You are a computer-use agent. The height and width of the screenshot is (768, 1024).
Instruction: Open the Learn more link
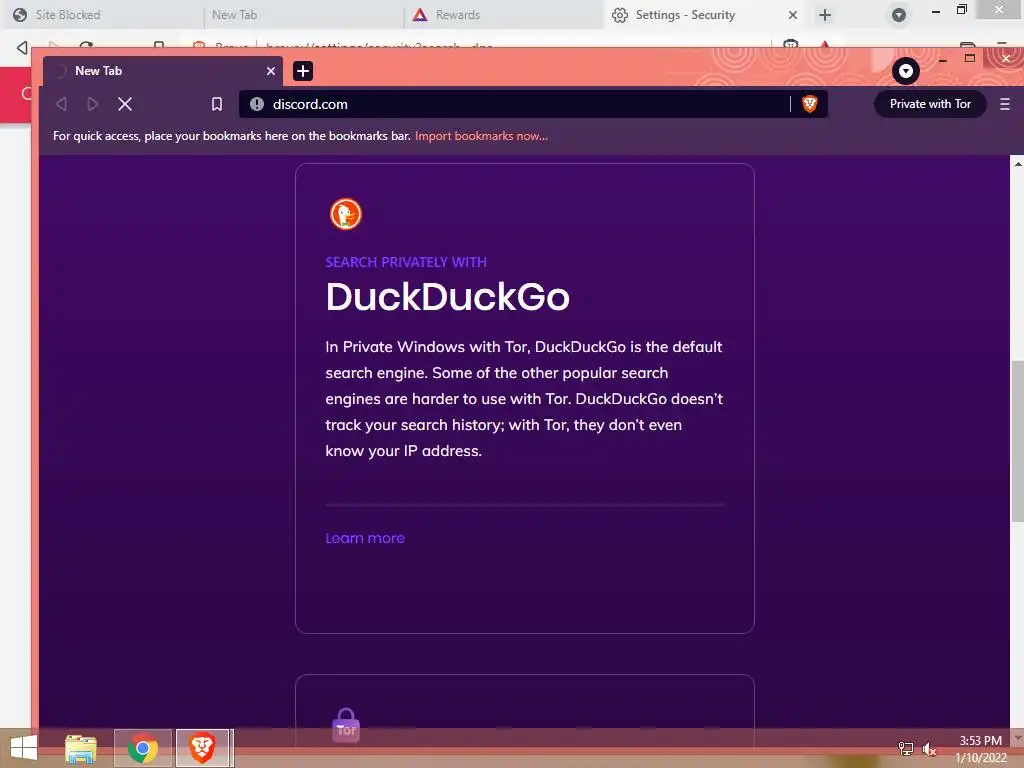(365, 538)
